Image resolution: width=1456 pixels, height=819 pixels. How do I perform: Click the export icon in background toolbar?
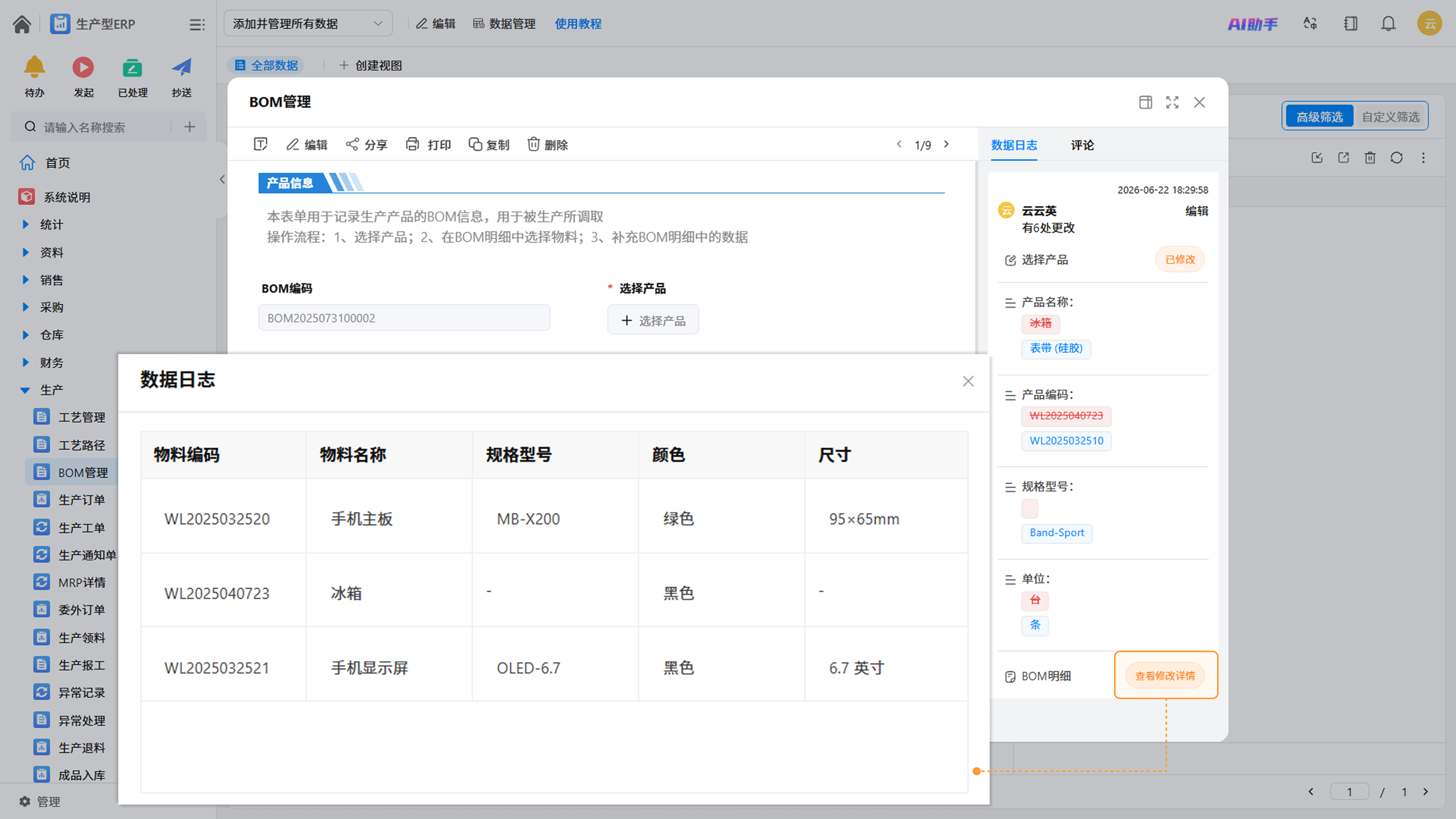coord(1343,158)
